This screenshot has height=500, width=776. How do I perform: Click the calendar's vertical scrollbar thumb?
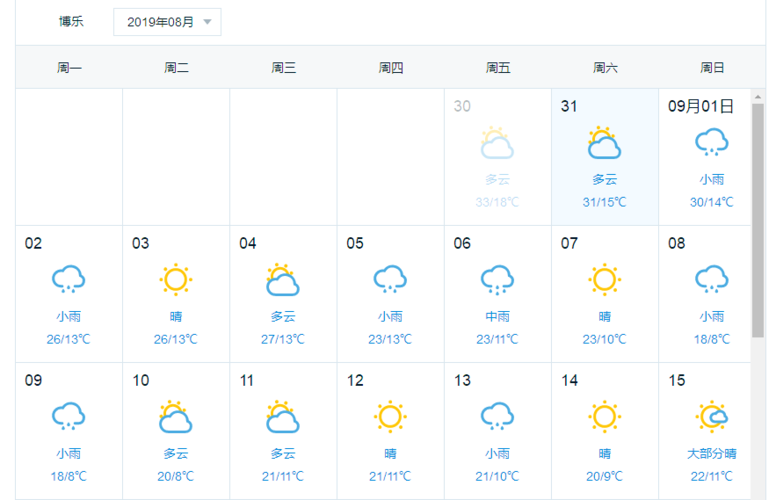tap(758, 220)
